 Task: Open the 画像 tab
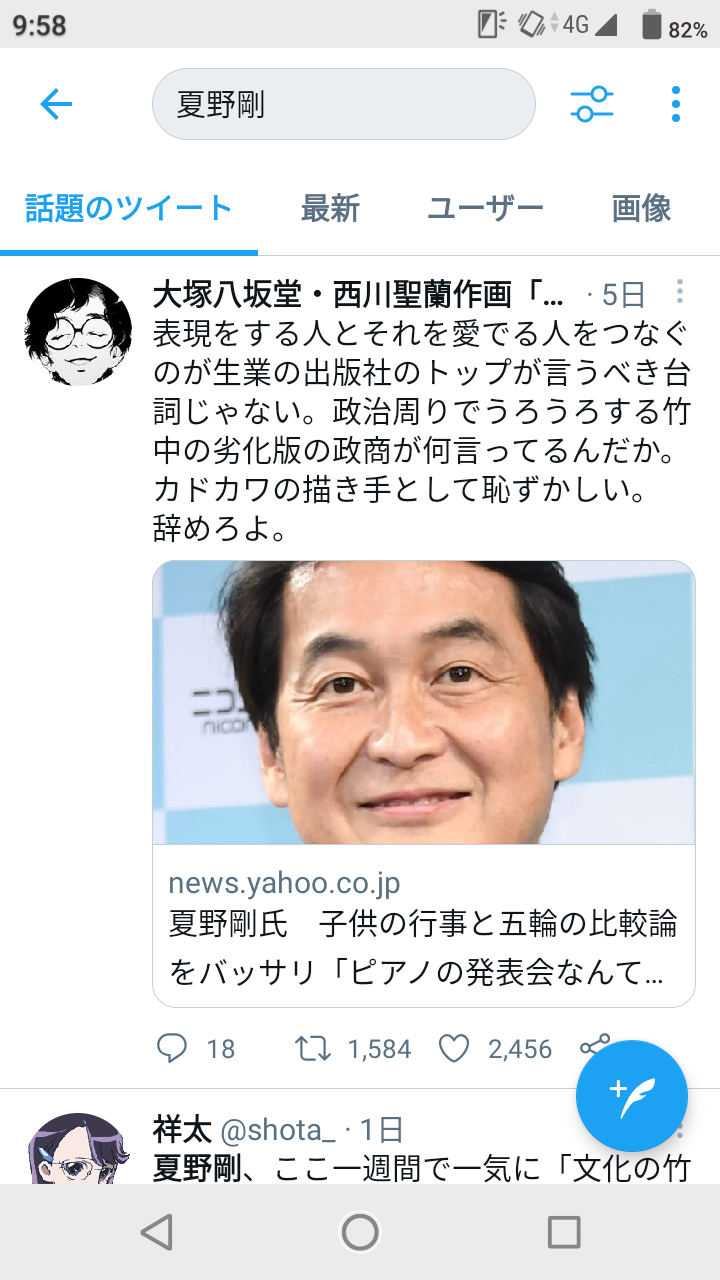pyautogui.click(x=641, y=209)
